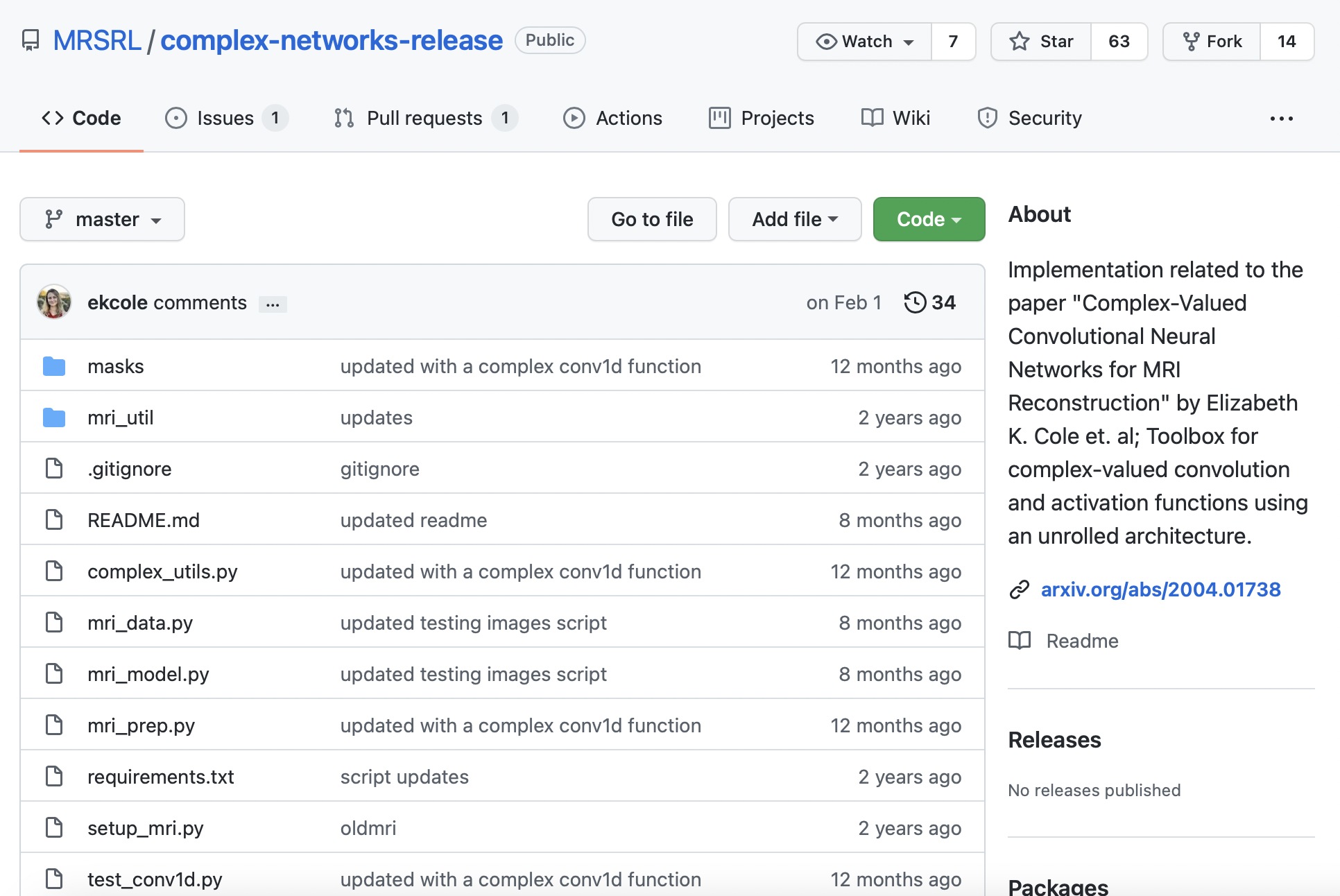Click the README.md file icon
Image resolution: width=1340 pixels, height=896 pixels.
point(54,520)
